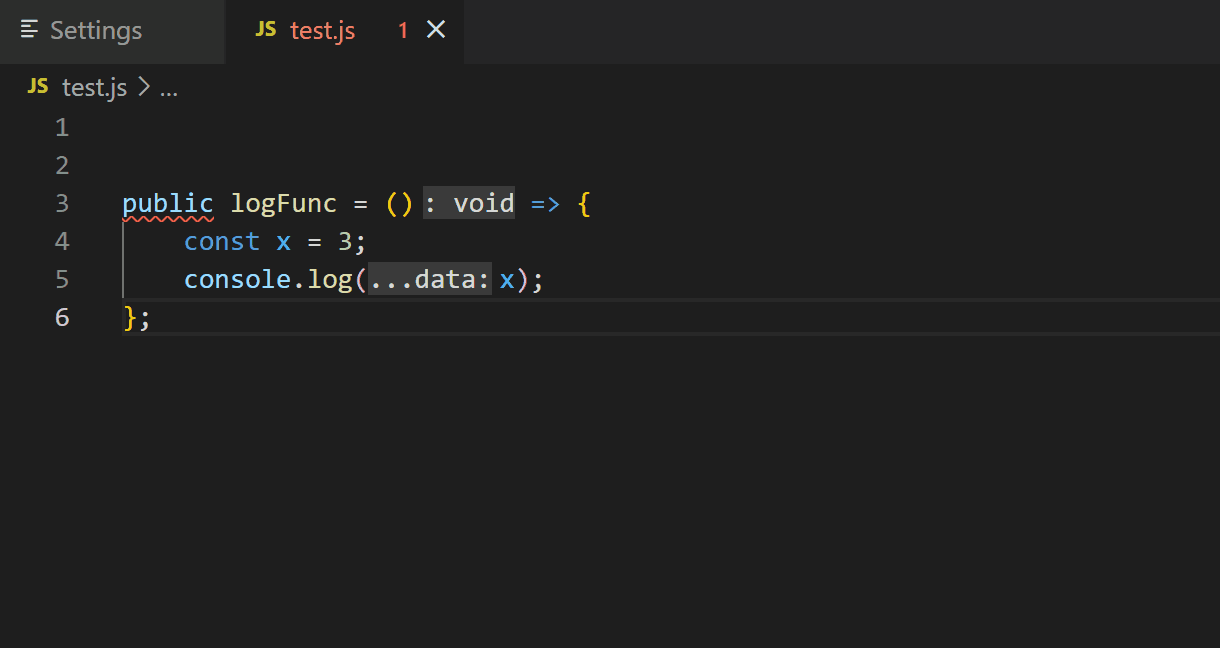Viewport: 1220px width, 648px height.
Task: Select the 'console.log' call on line 5
Action: (x=267, y=279)
